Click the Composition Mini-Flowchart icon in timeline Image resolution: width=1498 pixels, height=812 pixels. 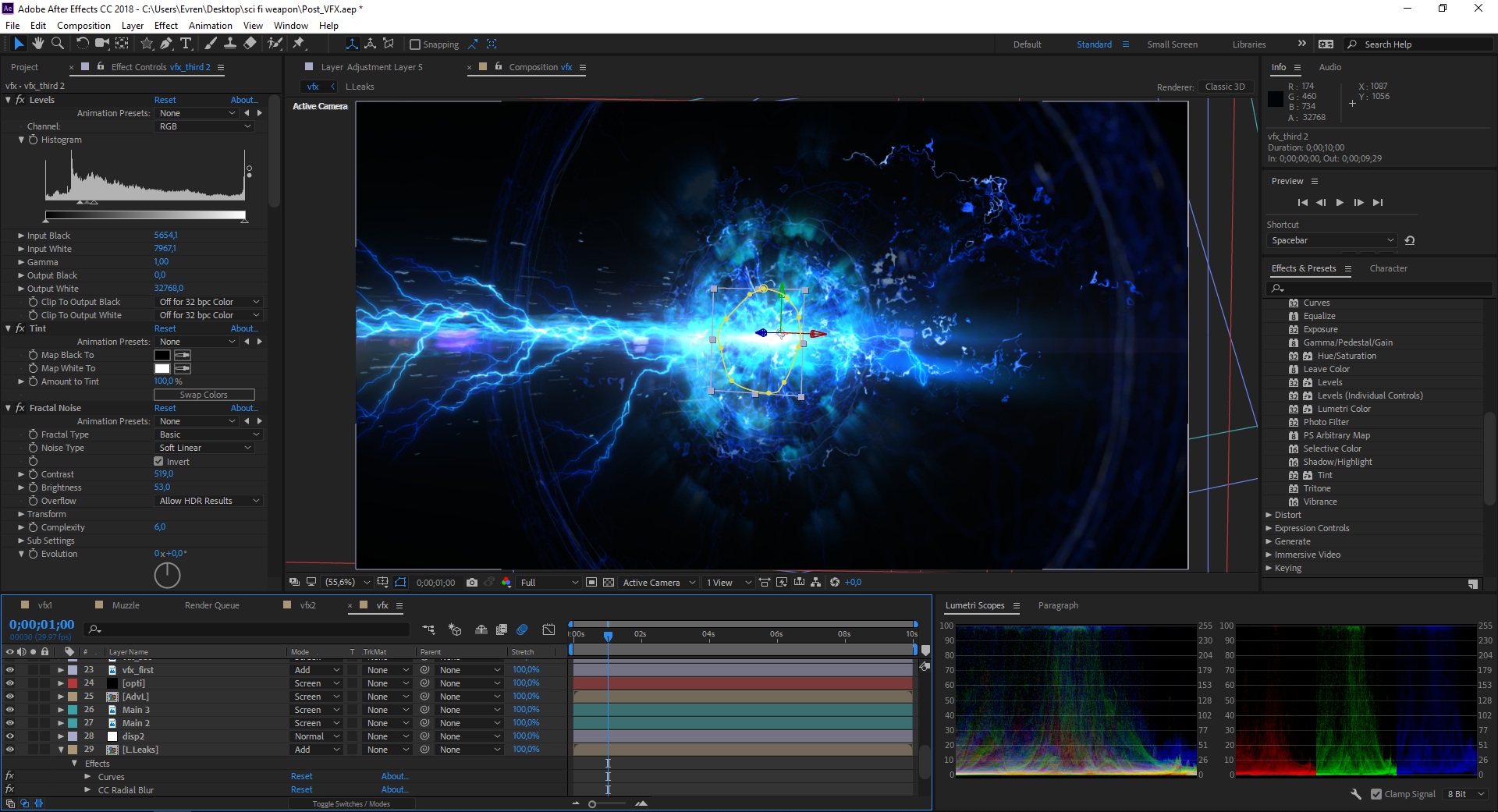429,629
